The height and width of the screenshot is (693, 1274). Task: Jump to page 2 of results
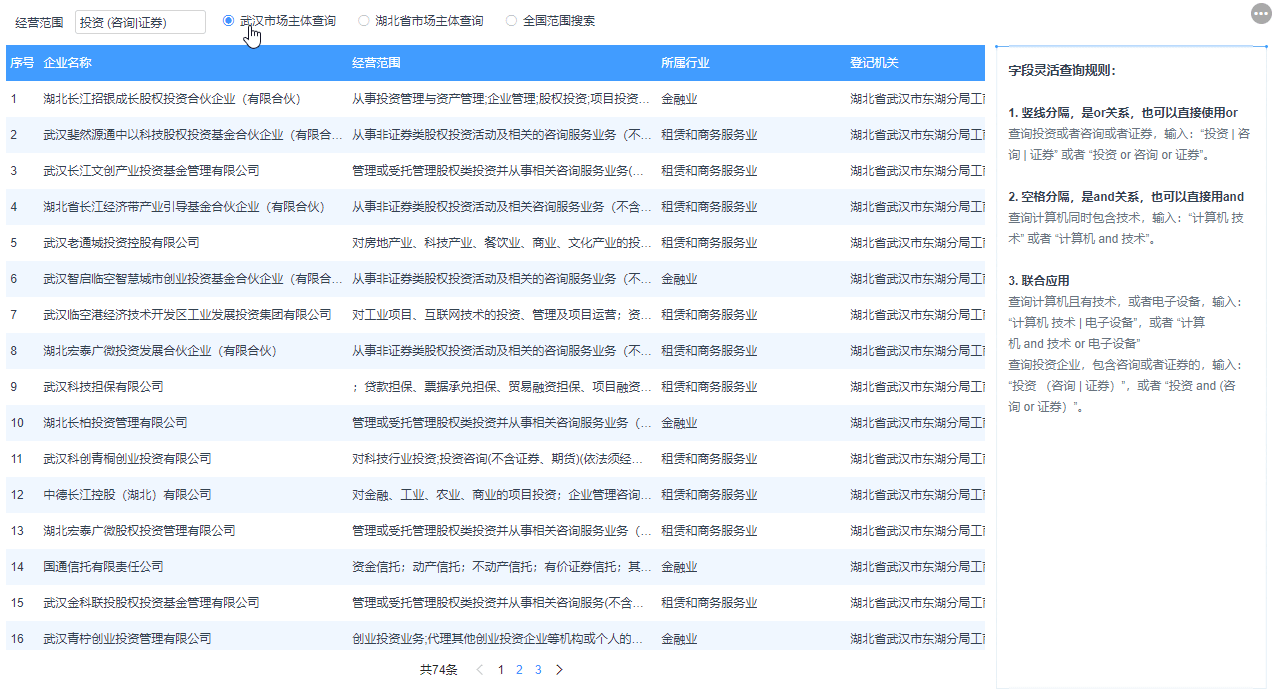pos(518,670)
